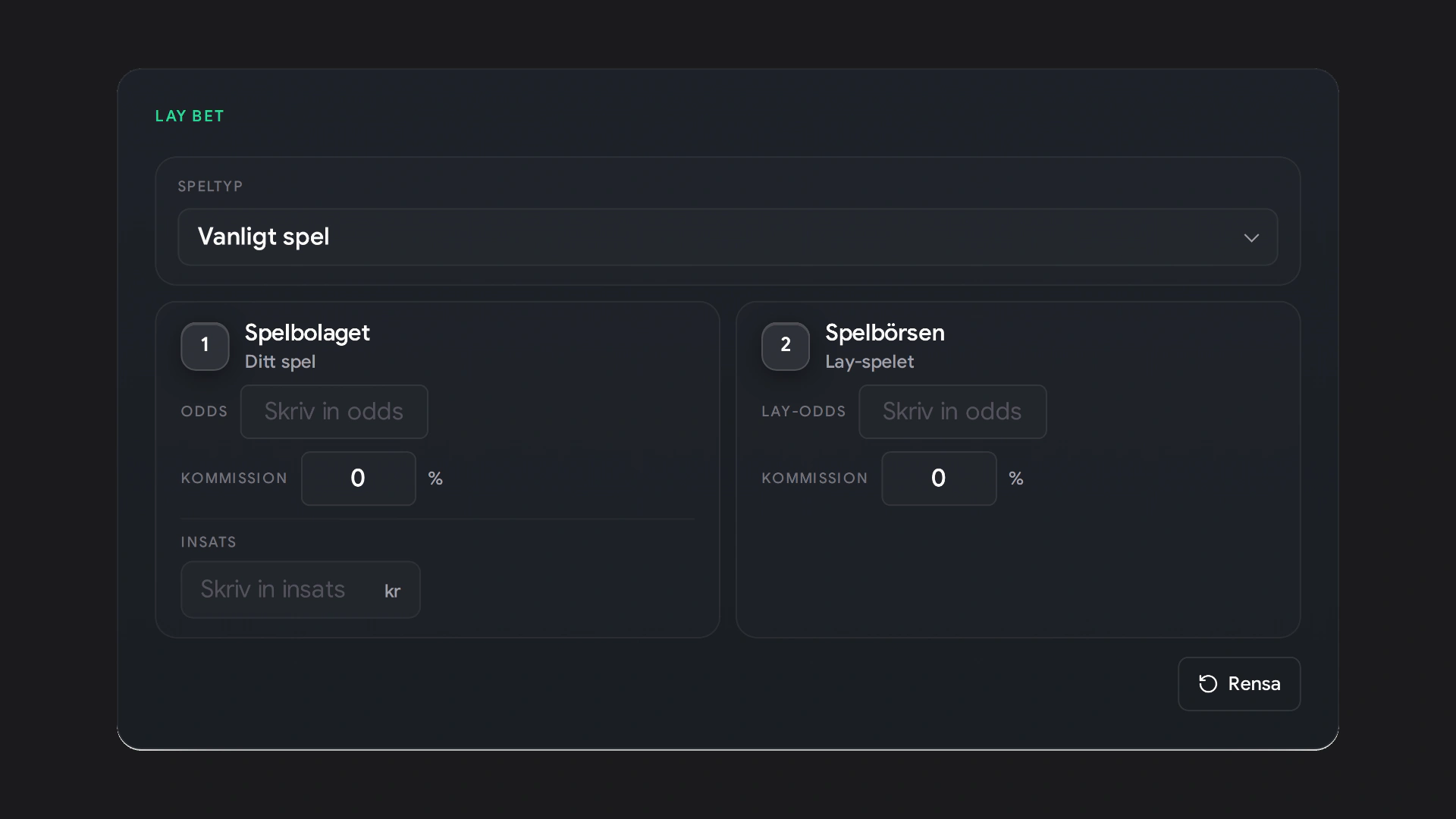Click the INSATS label
The image size is (1456, 819).
pyautogui.click(x=209, y=542)
